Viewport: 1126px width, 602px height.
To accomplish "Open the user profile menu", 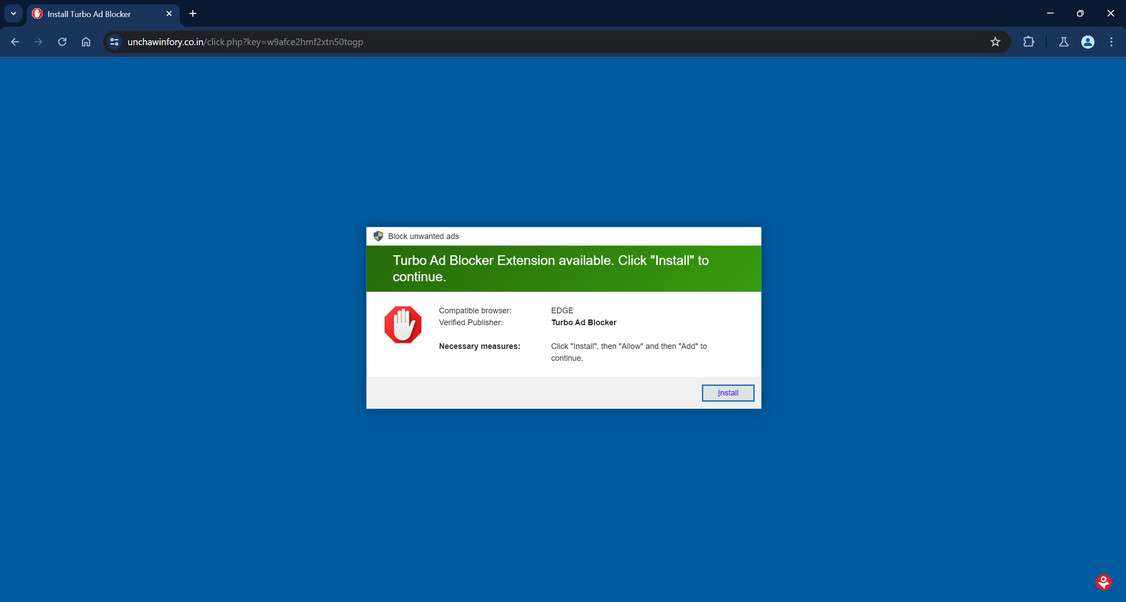I will coord(1088,42).
